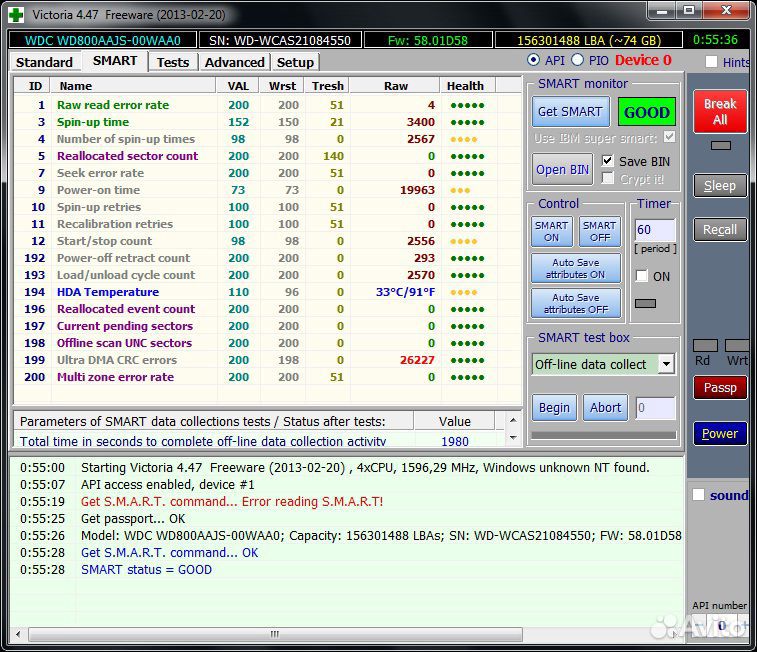Viewport: 757px width, 652px height.
Task: Click the Timer period input field
Action: [x=655, y=230]
